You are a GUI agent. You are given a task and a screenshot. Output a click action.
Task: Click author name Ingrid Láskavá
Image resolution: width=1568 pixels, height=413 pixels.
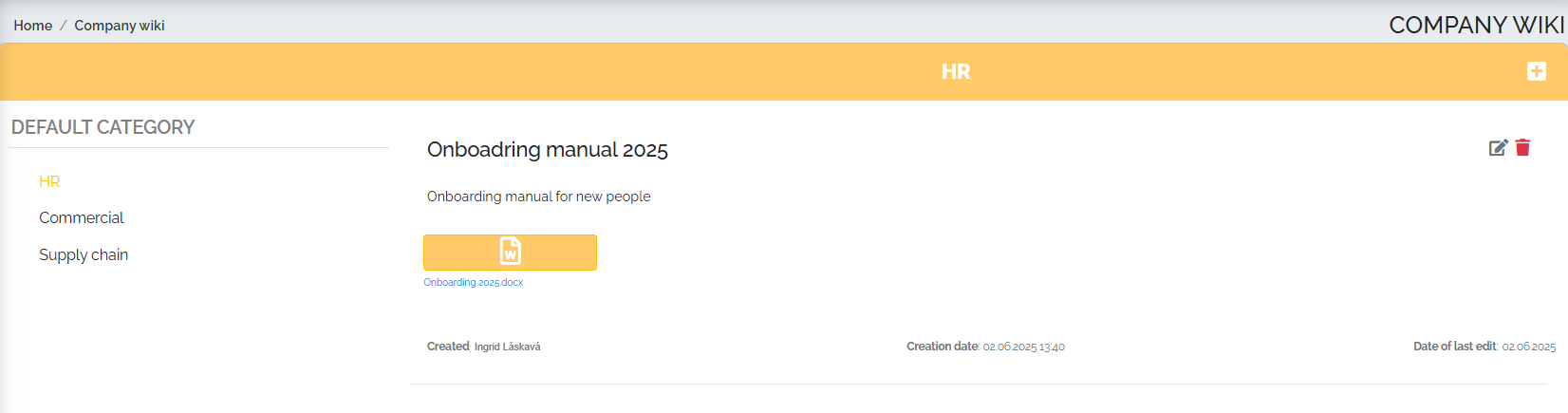508,347
